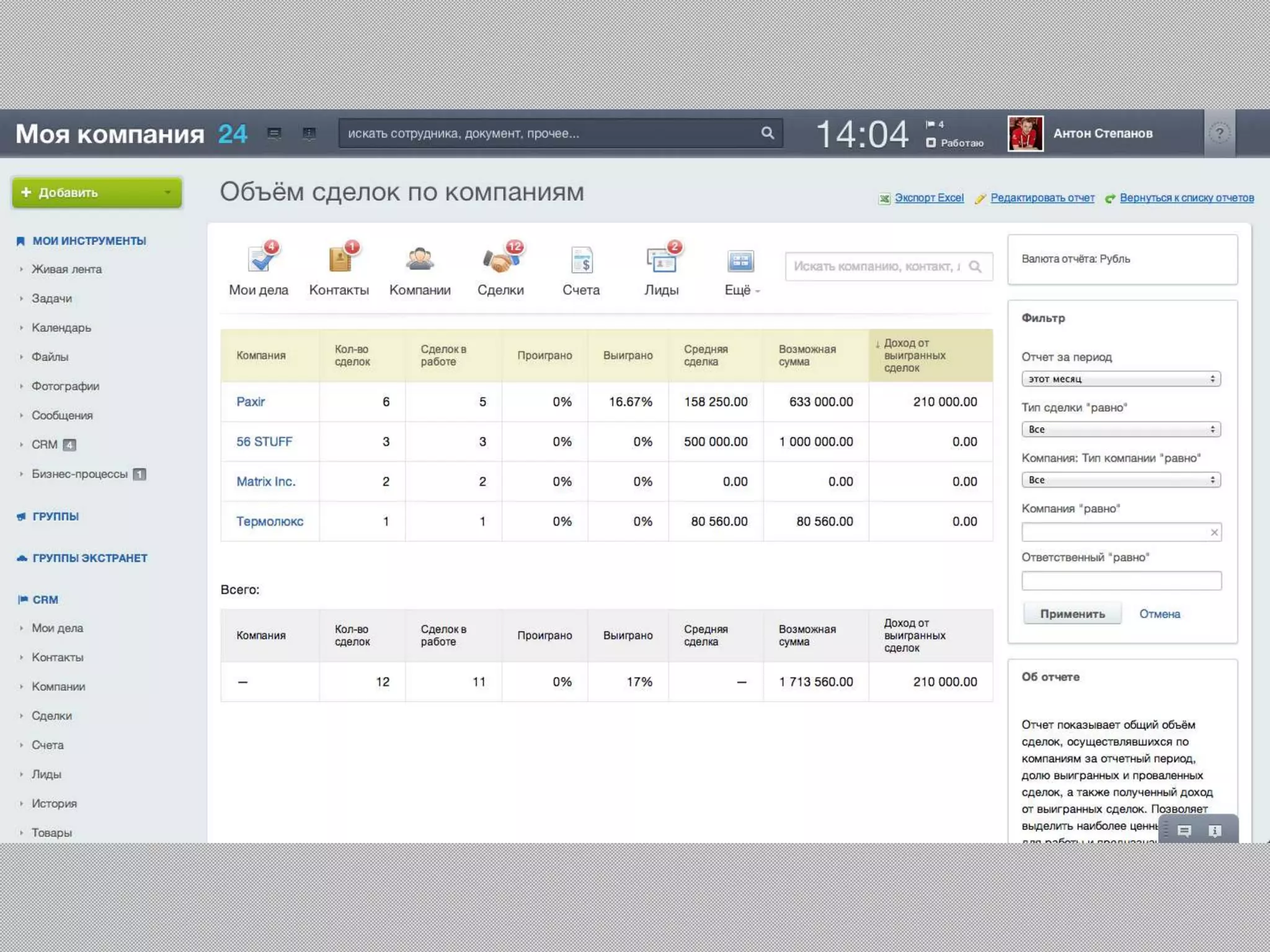The height and width of the screenshot is (952, 1270).
Task: Clear the Компания "равно" filter field
Action: tap(1214, 532)
